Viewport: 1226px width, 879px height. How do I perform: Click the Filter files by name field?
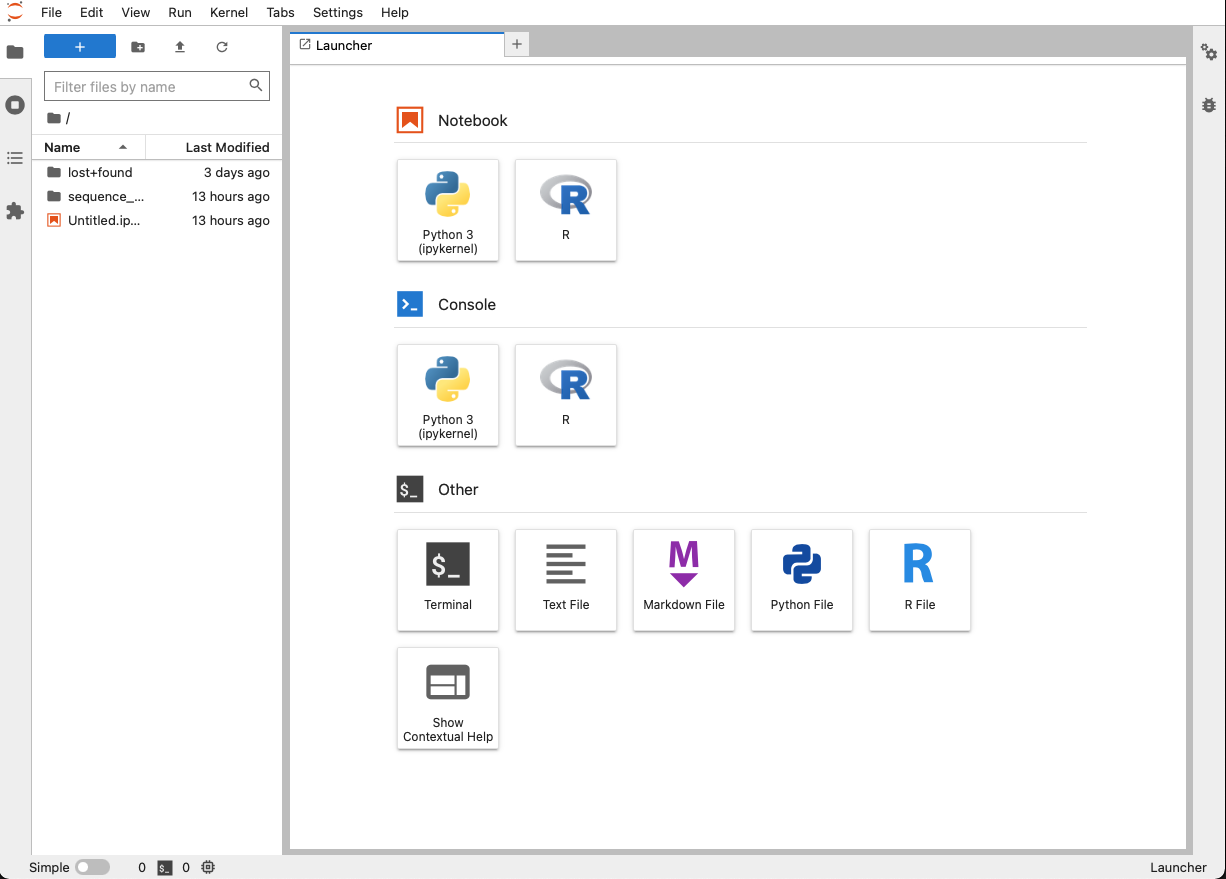[x=148, y=87]
